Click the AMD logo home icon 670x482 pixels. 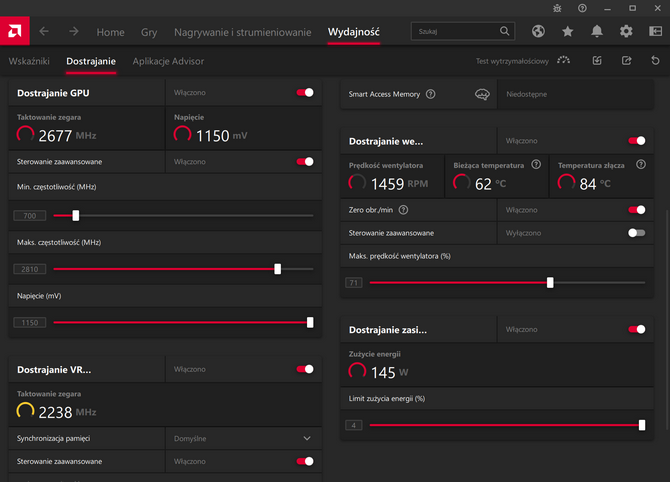point(15,31)
